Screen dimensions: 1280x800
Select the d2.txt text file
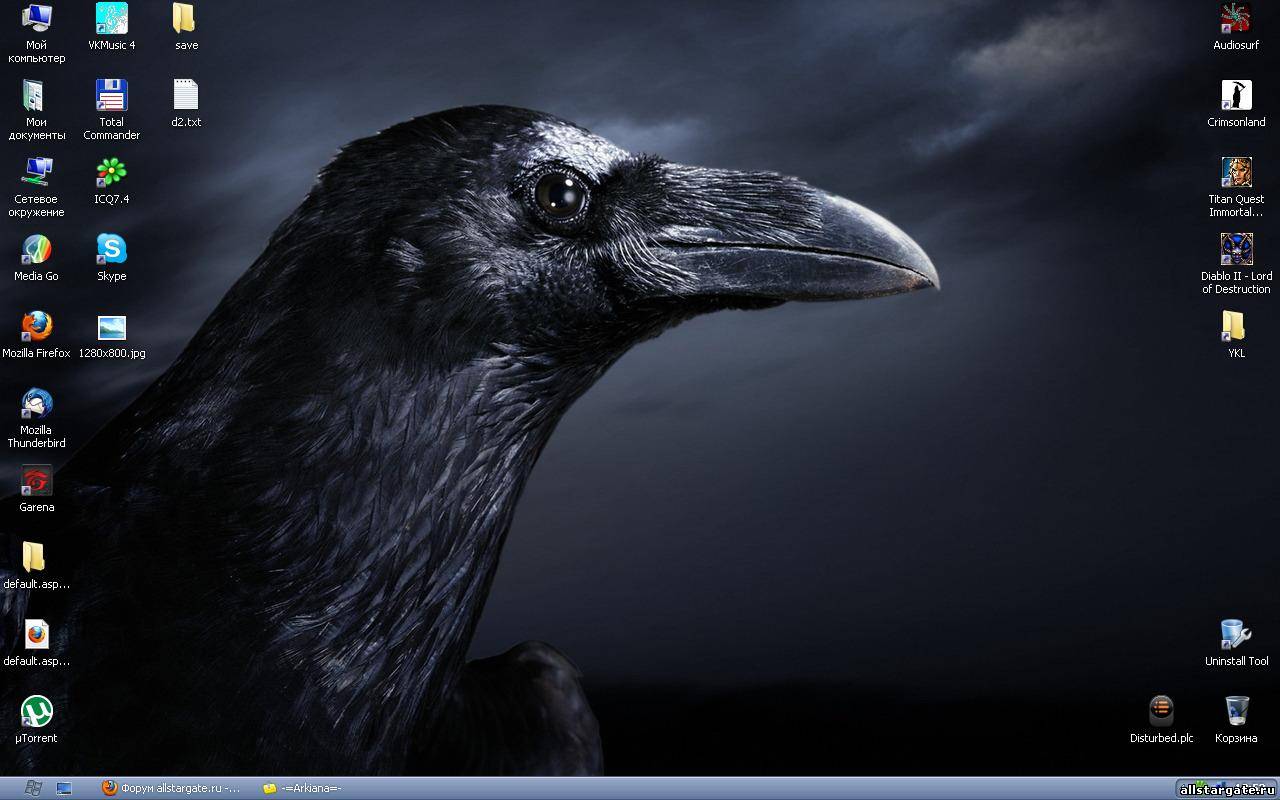pyautogui.click(x=186, y=96)
